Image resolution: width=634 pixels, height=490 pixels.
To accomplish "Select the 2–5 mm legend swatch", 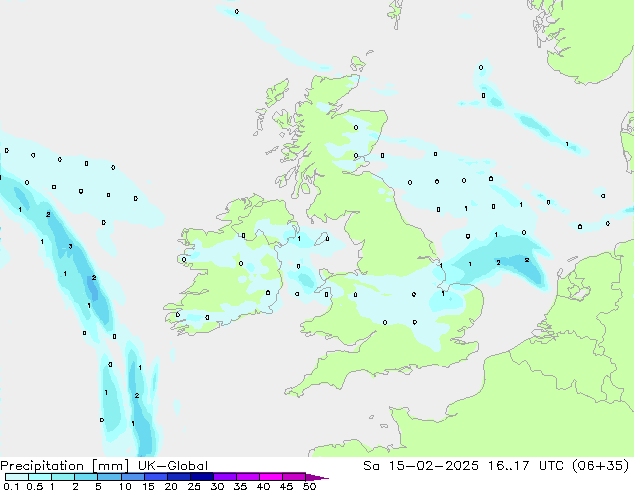I will coord(86,477).
